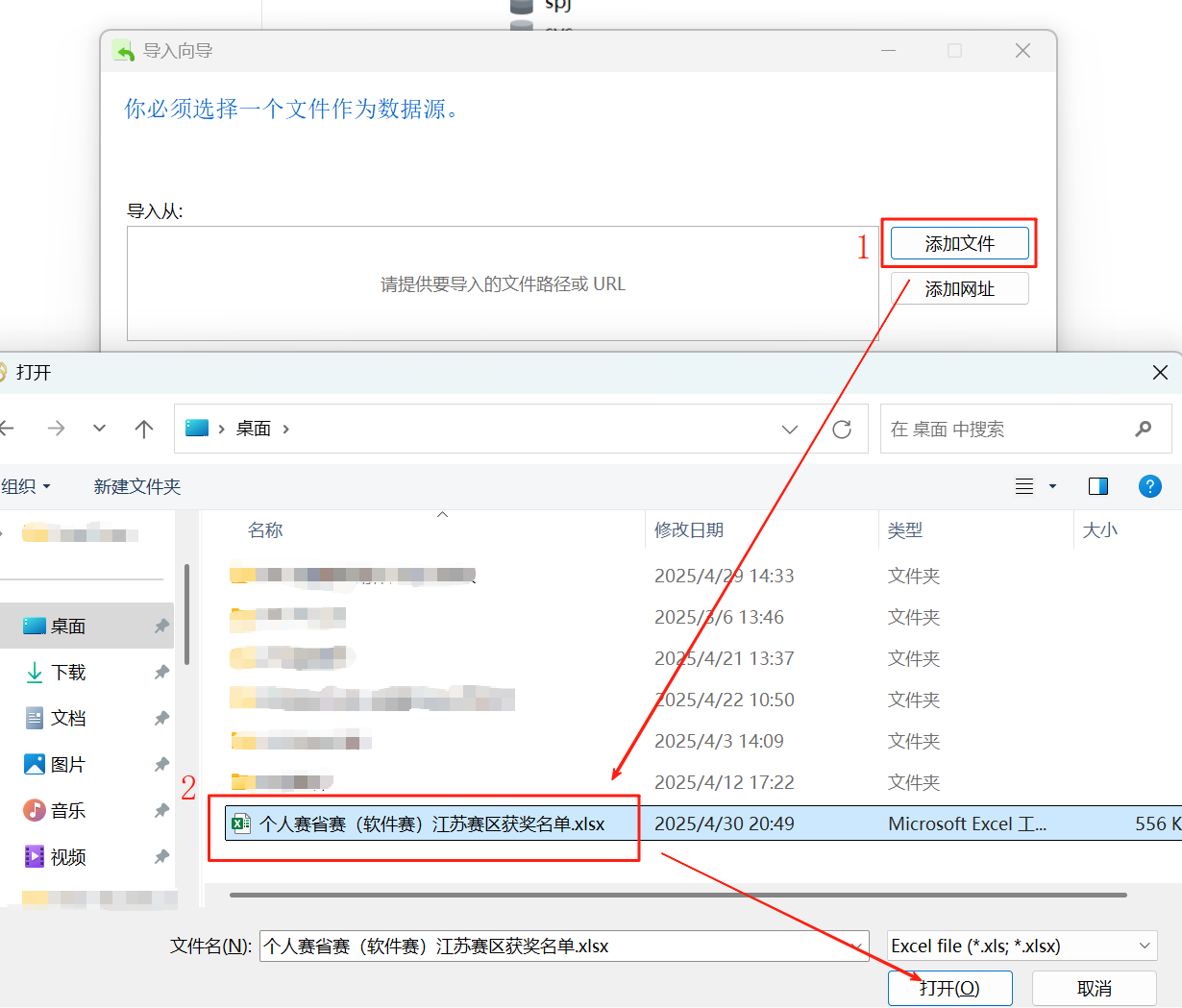Unpin 音乐 using its pin icon
Viewport: 1182px width, 1008px height.
(161, 811)
